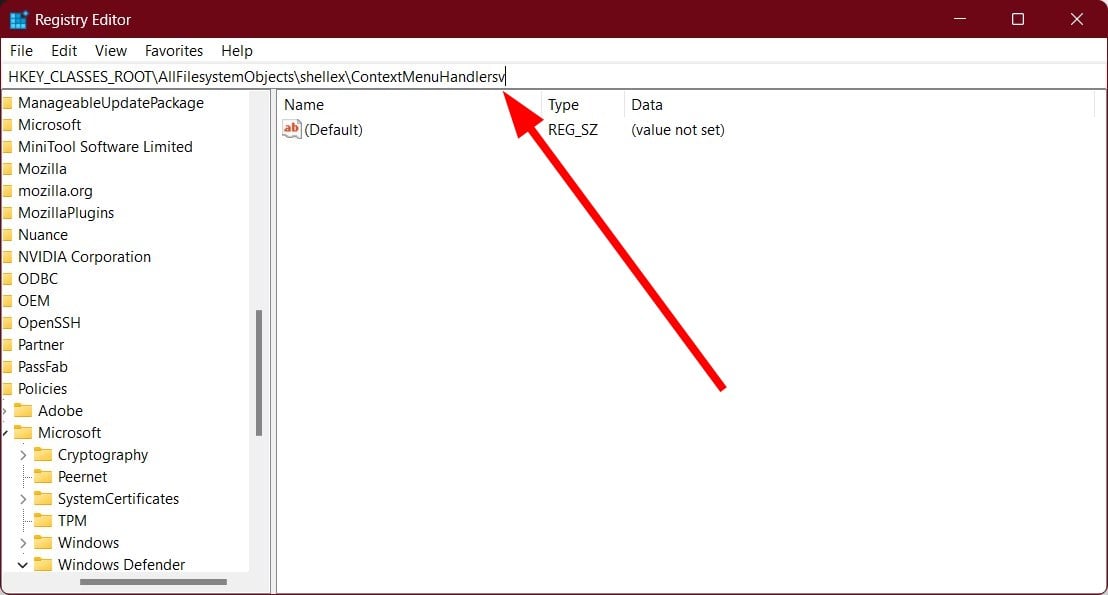Collapse the Windows Defender key chevron
Image resolution: width=1108 pixels, height=595 pixels.
(23, 565)
